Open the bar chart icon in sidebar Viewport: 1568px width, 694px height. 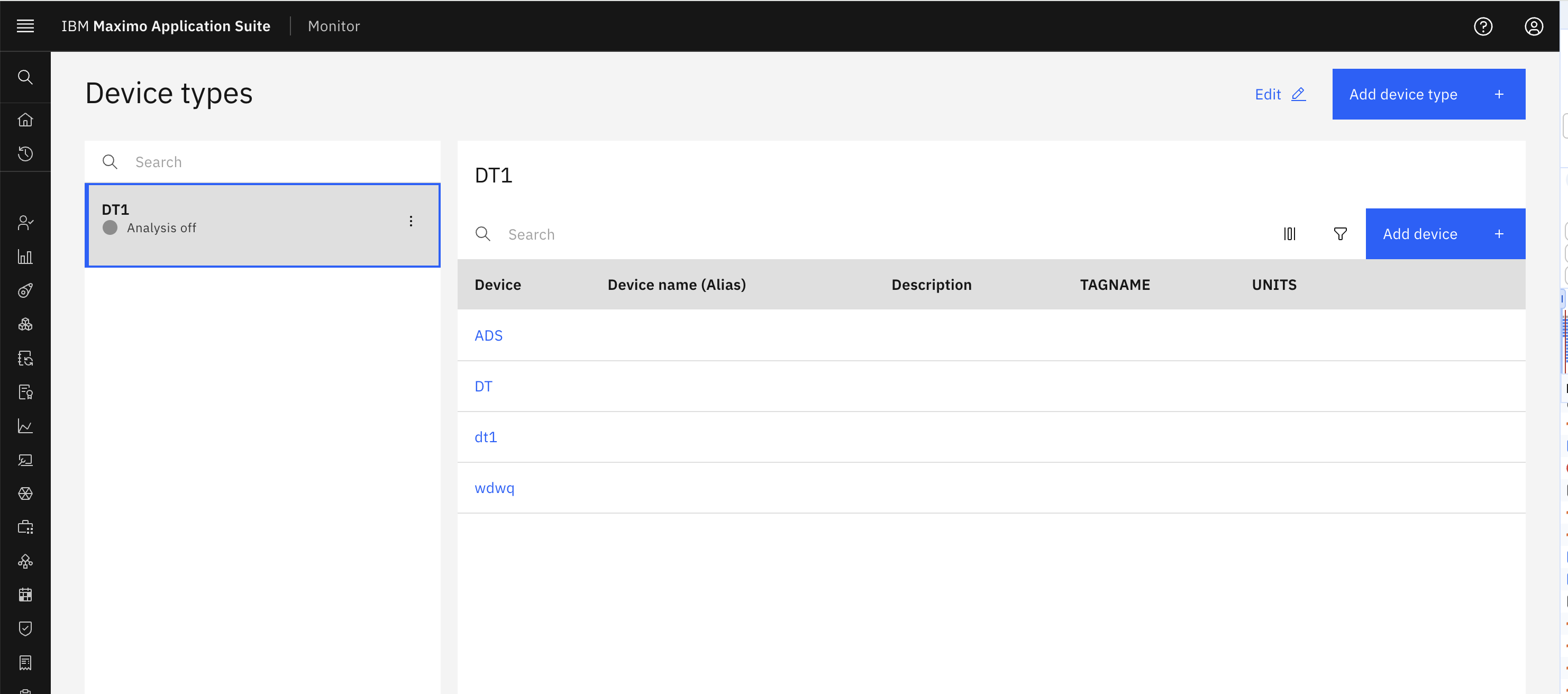pos(25,257)
